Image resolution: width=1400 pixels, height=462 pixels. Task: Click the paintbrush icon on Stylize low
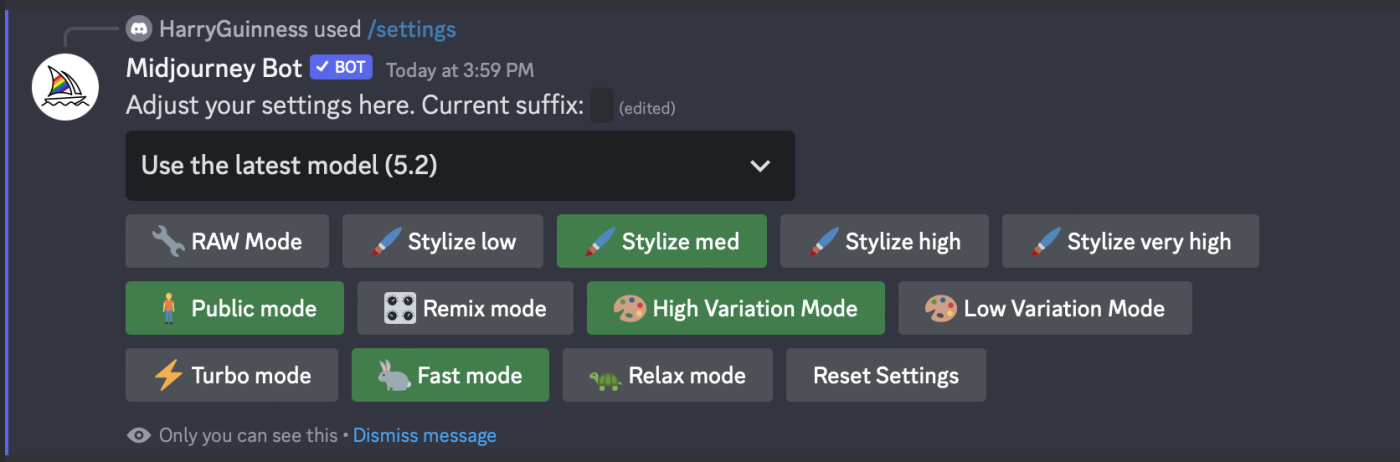(384, 241)
